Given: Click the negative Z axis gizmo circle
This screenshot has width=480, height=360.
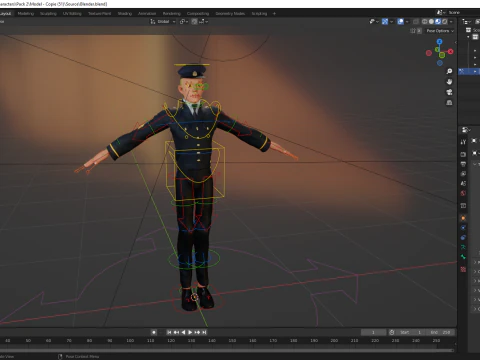Looking at the screenshot, I should (x=440, y=63).
